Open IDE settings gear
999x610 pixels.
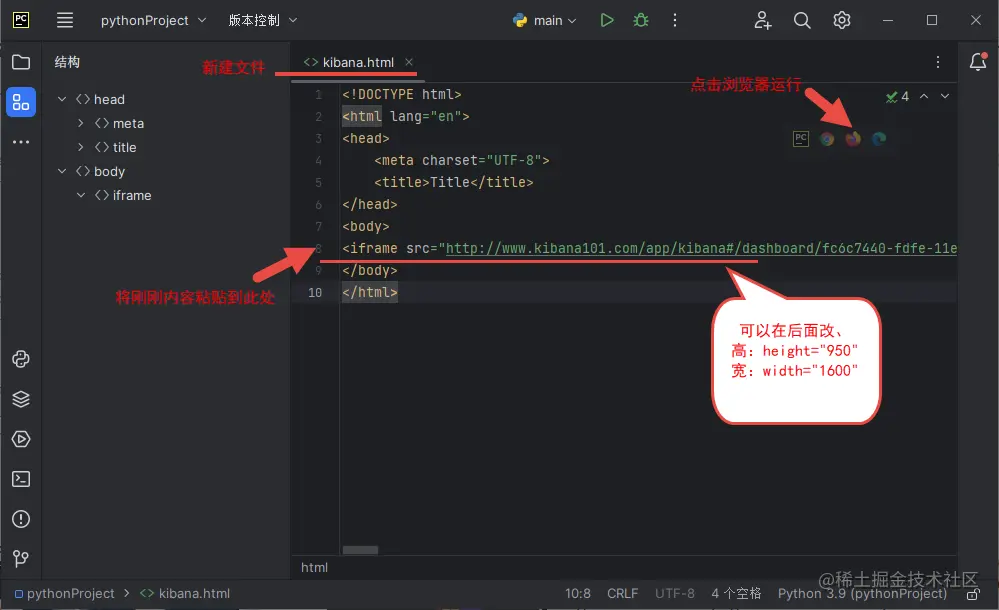click(842, 20)
